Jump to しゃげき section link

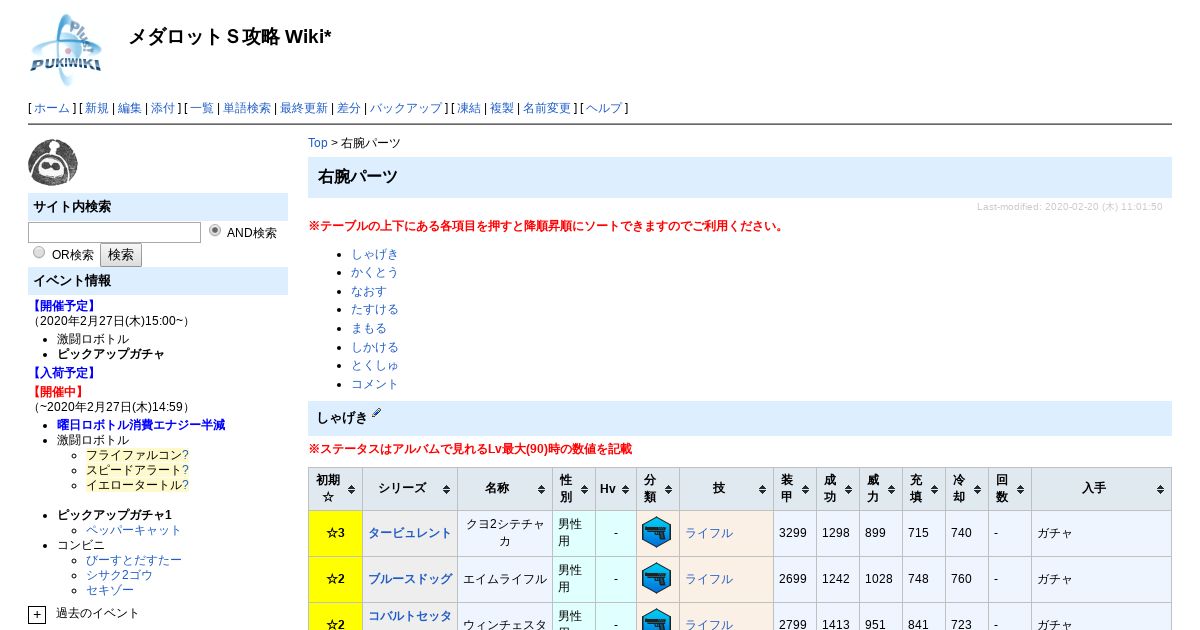coord(375,254)
